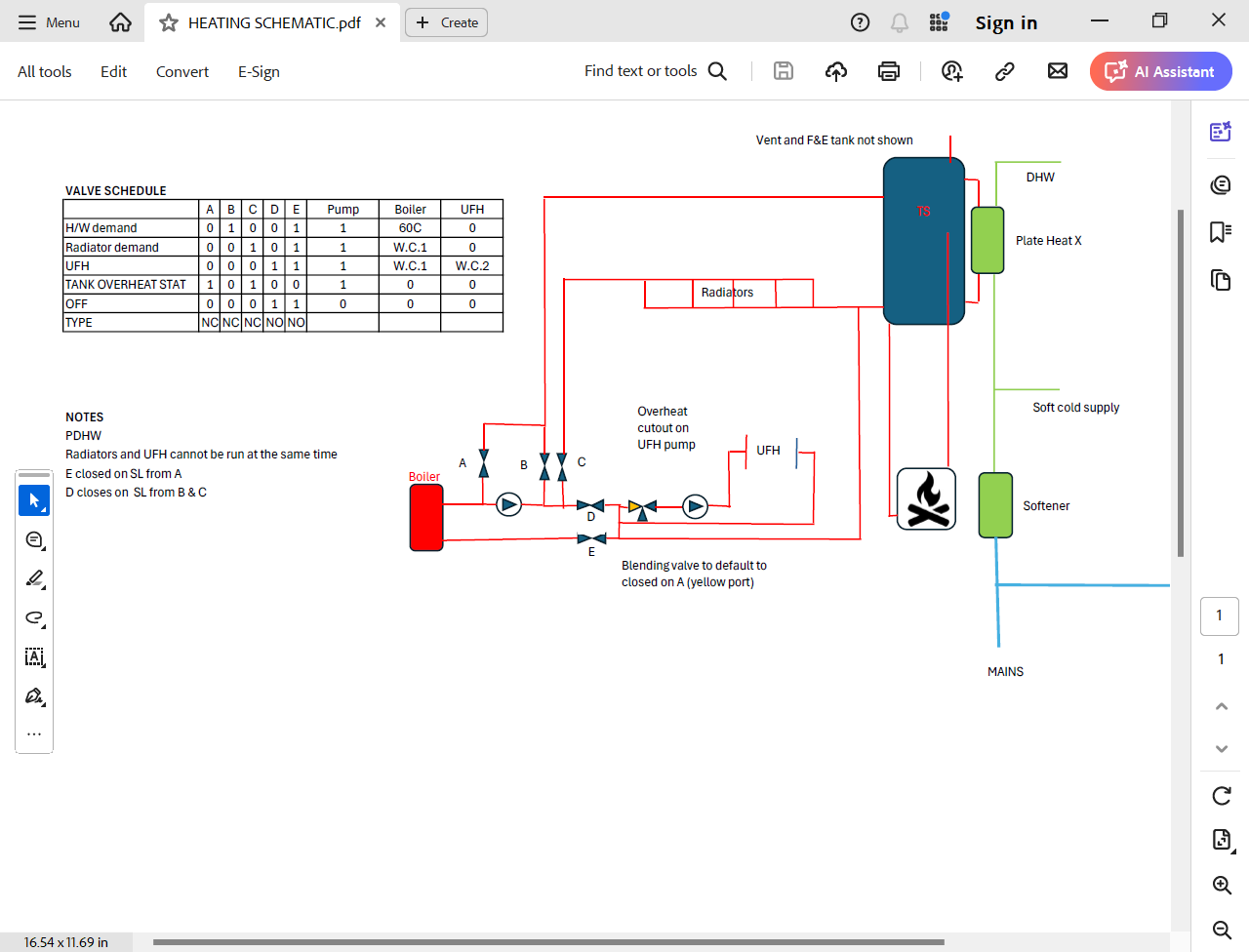
Task: Choose the highlighter pen tool
Action: pos(34,579)
